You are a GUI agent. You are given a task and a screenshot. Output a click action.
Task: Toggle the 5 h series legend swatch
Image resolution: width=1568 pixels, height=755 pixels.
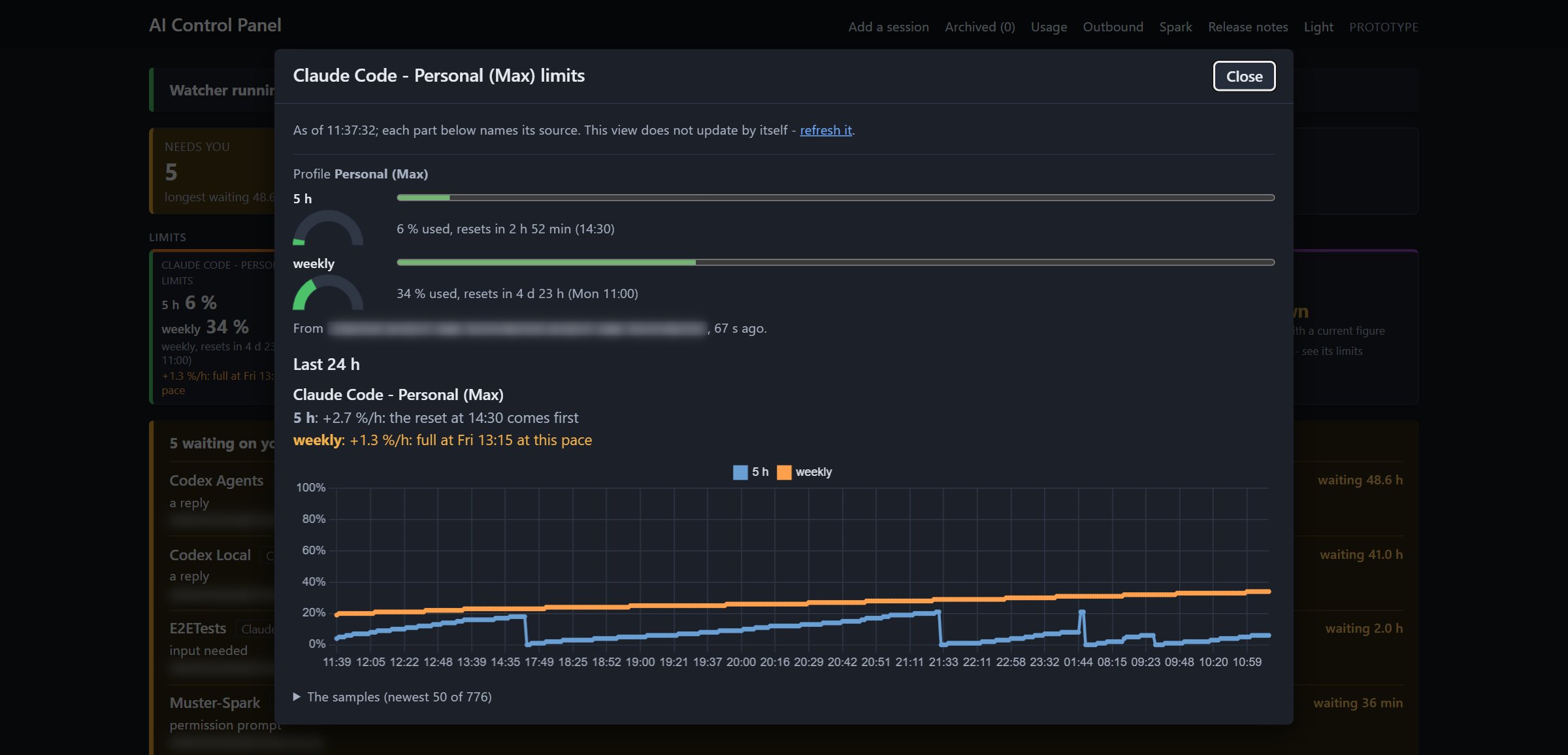click(740, 472)
